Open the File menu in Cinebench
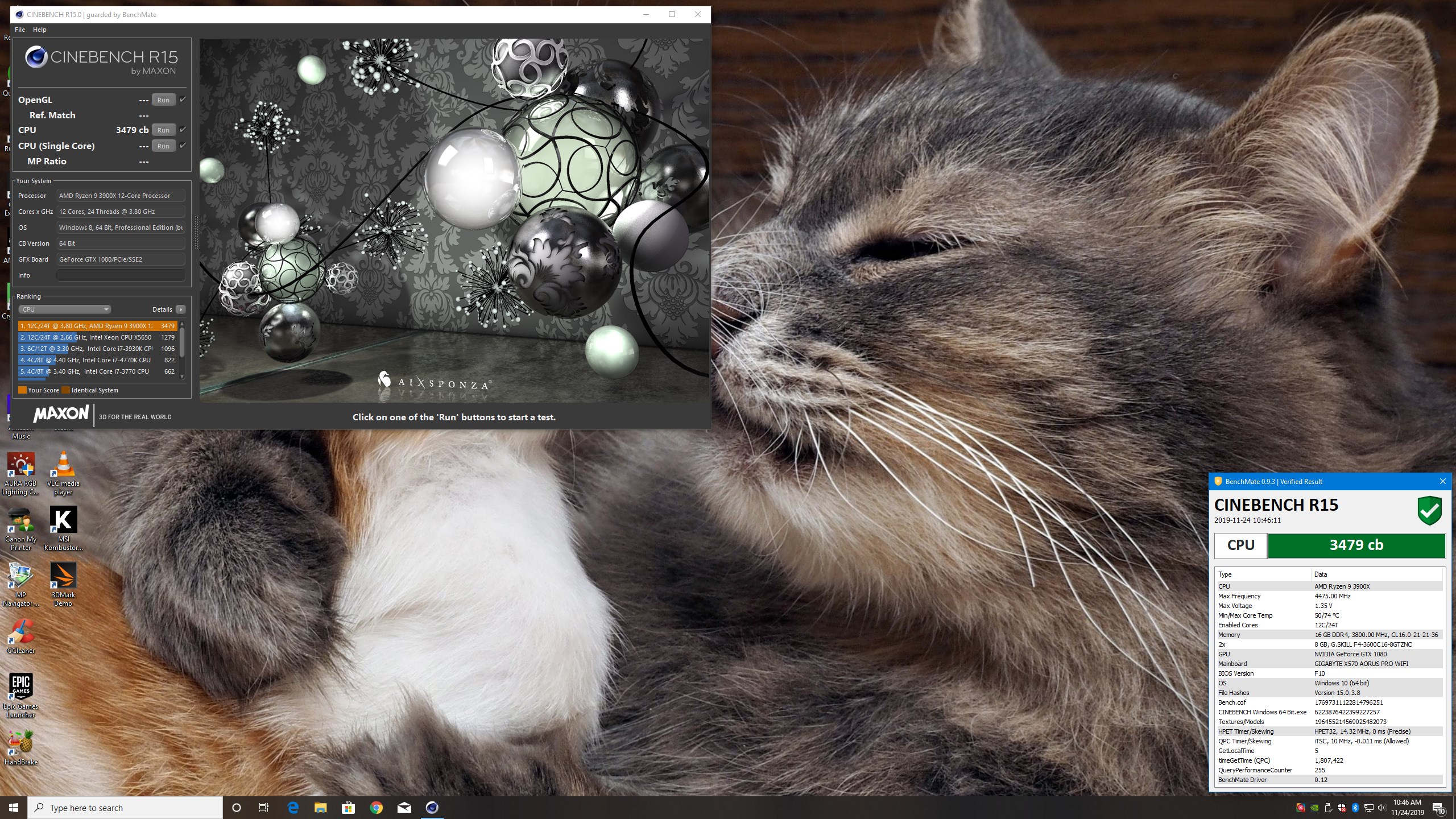1456x819 pixels. coord(20,30)
